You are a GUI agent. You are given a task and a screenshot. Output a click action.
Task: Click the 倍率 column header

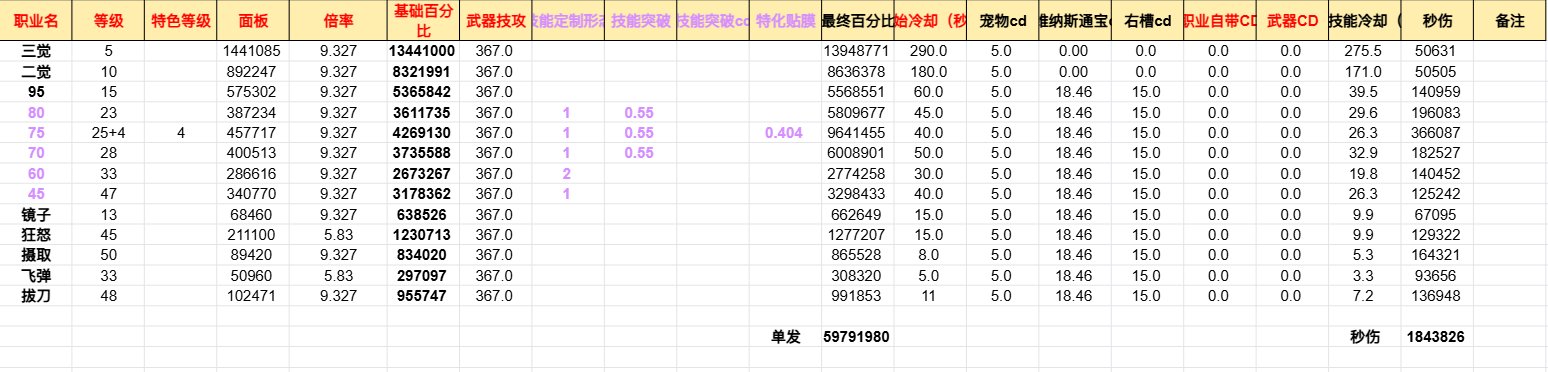pyautogui.click(x=338, y=20)
